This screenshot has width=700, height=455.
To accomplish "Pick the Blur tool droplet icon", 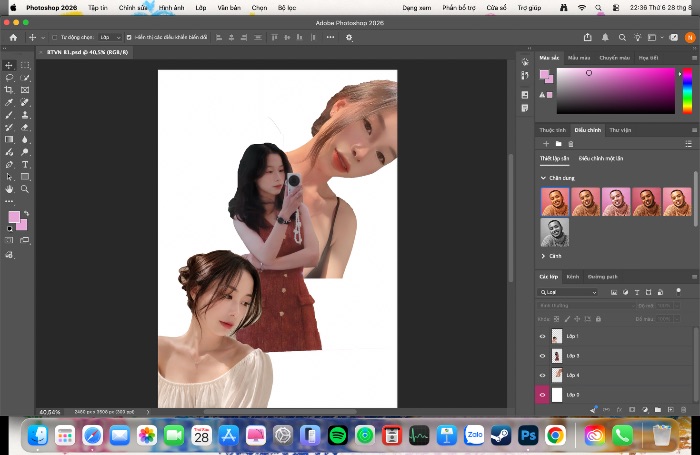I will [25, 140].
